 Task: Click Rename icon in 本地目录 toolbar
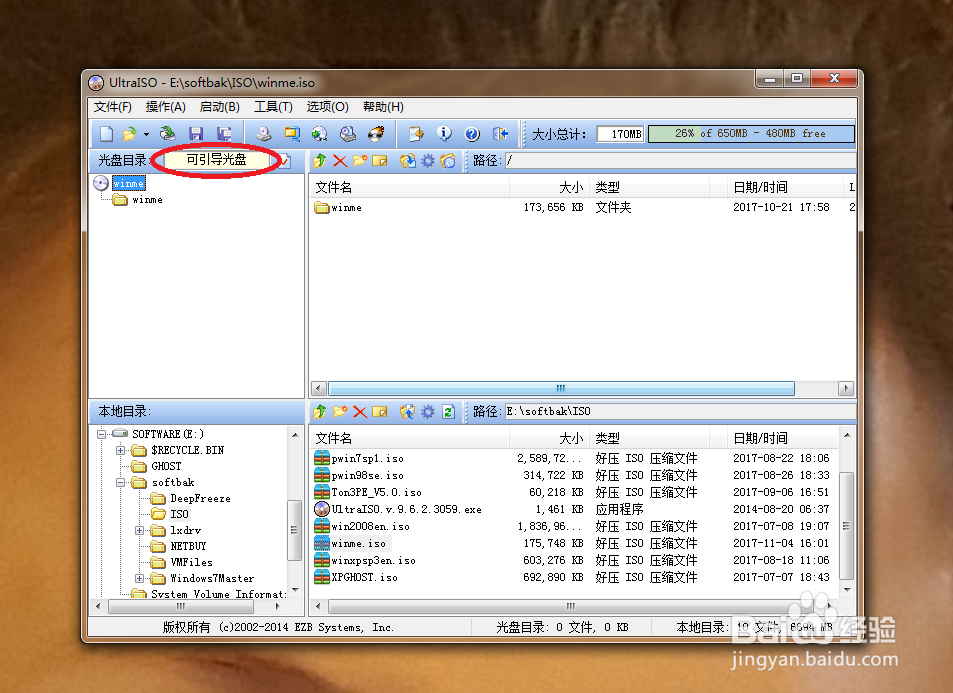click(380, 412)
